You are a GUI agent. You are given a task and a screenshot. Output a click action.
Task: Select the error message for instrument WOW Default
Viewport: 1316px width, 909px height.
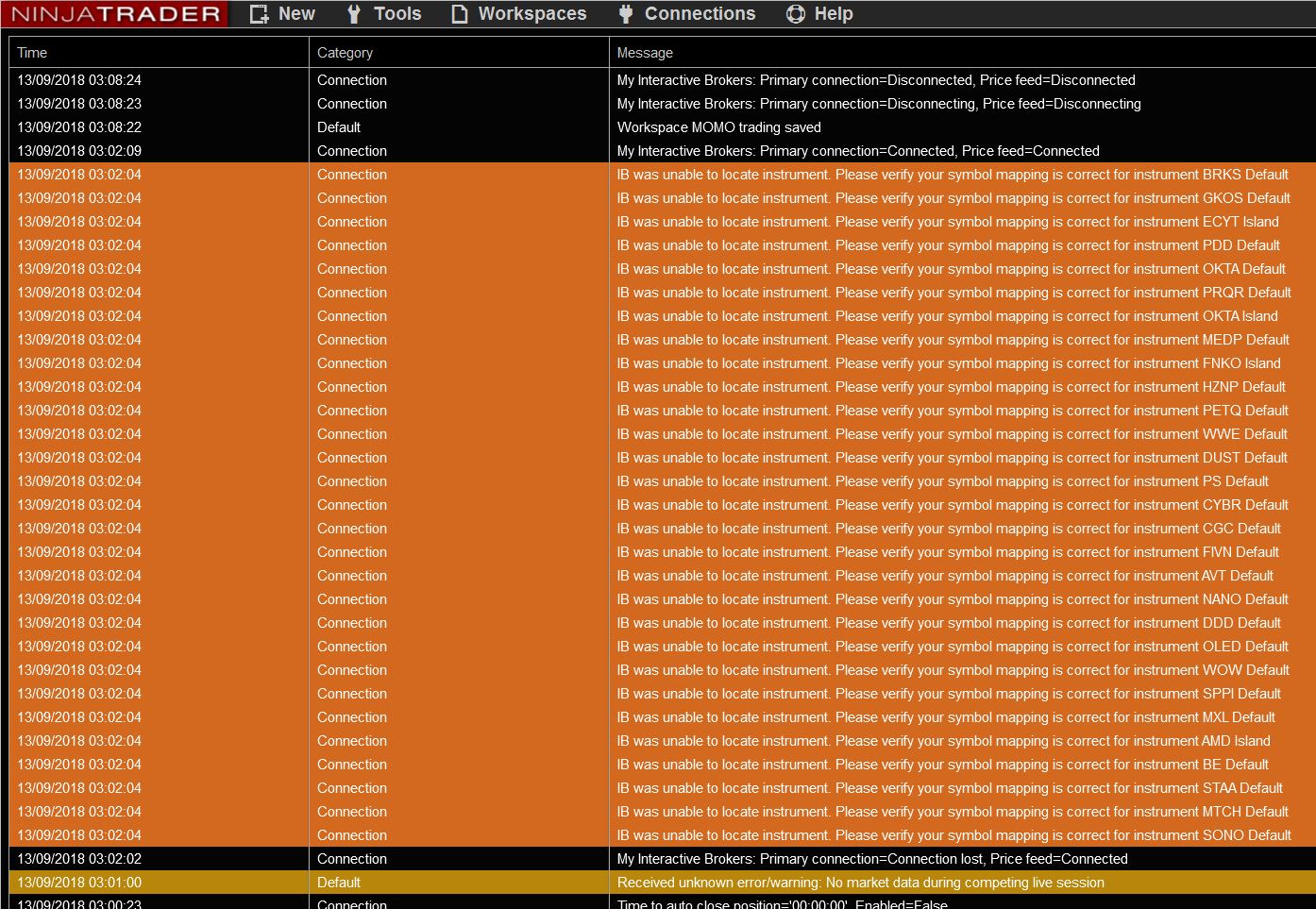click(953, 670)
